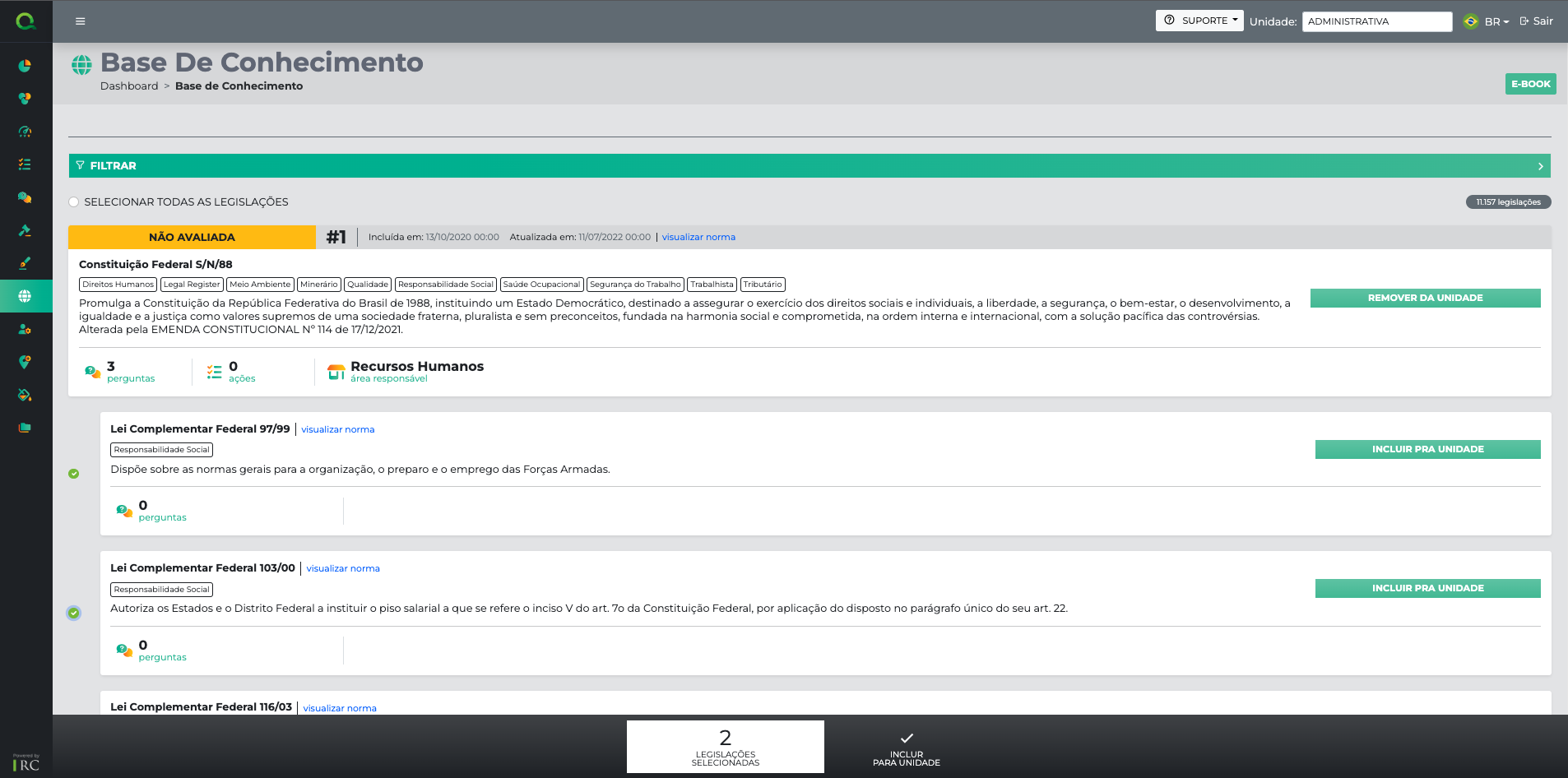
Task: Toggle selection of Lei Complementar Federal 97/99
Action: pos(74,474)
